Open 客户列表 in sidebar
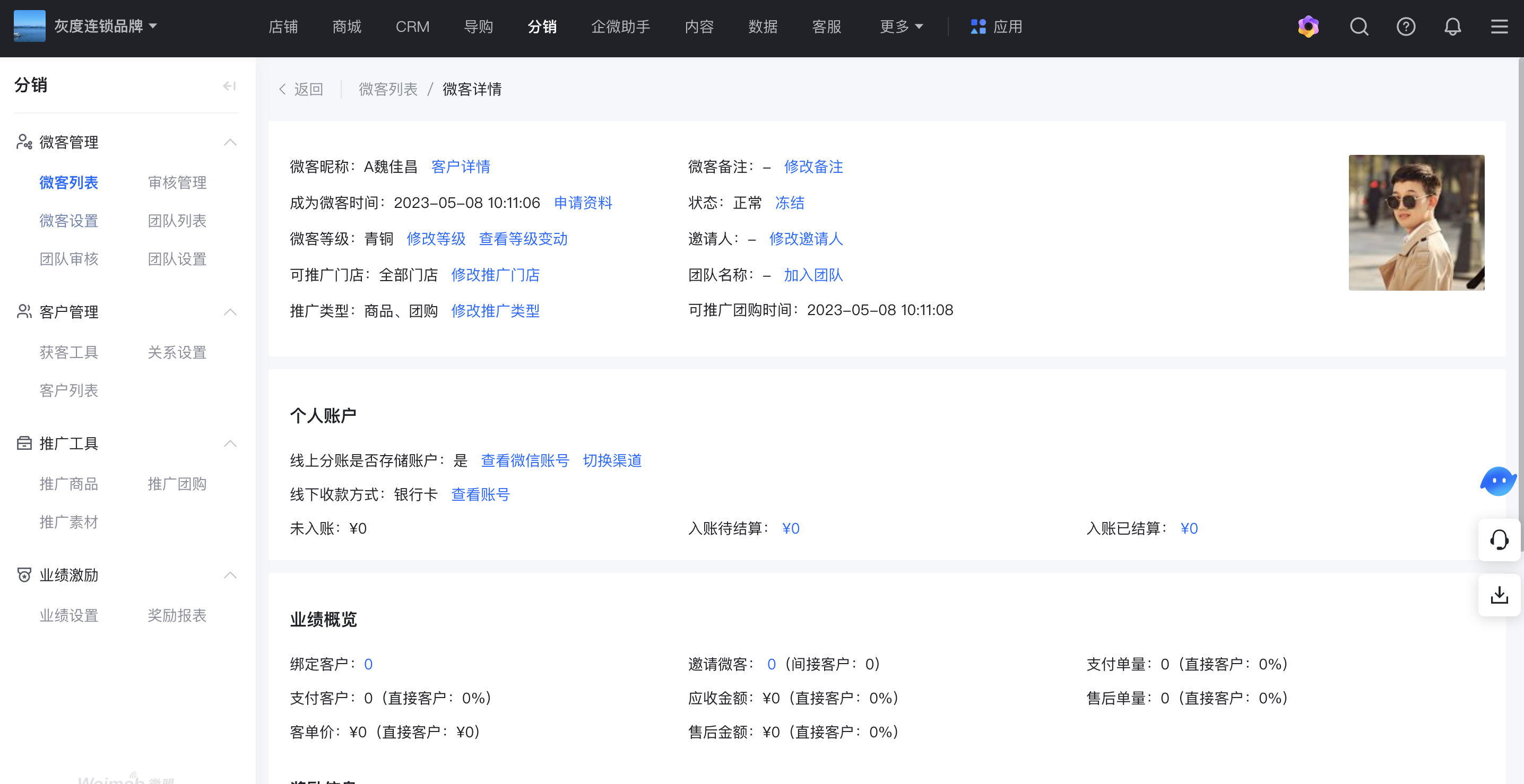The width and height of the screenshot is (1524, 784). [x=68, y=390]
